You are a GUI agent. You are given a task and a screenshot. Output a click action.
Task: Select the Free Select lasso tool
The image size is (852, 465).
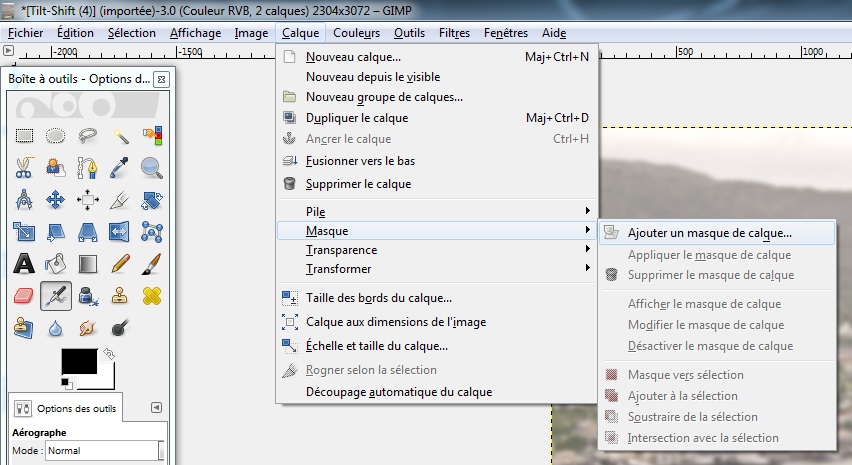[88, 136]
